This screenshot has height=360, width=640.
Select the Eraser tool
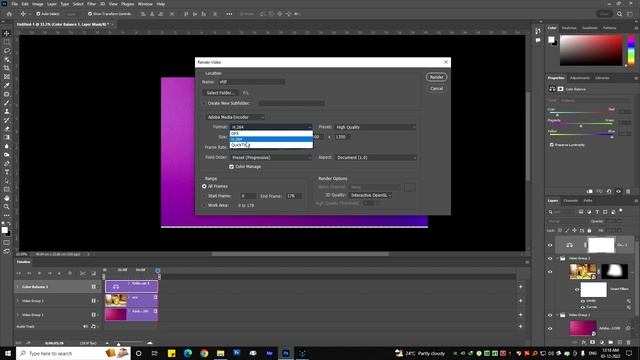click(x=7, y=129)
